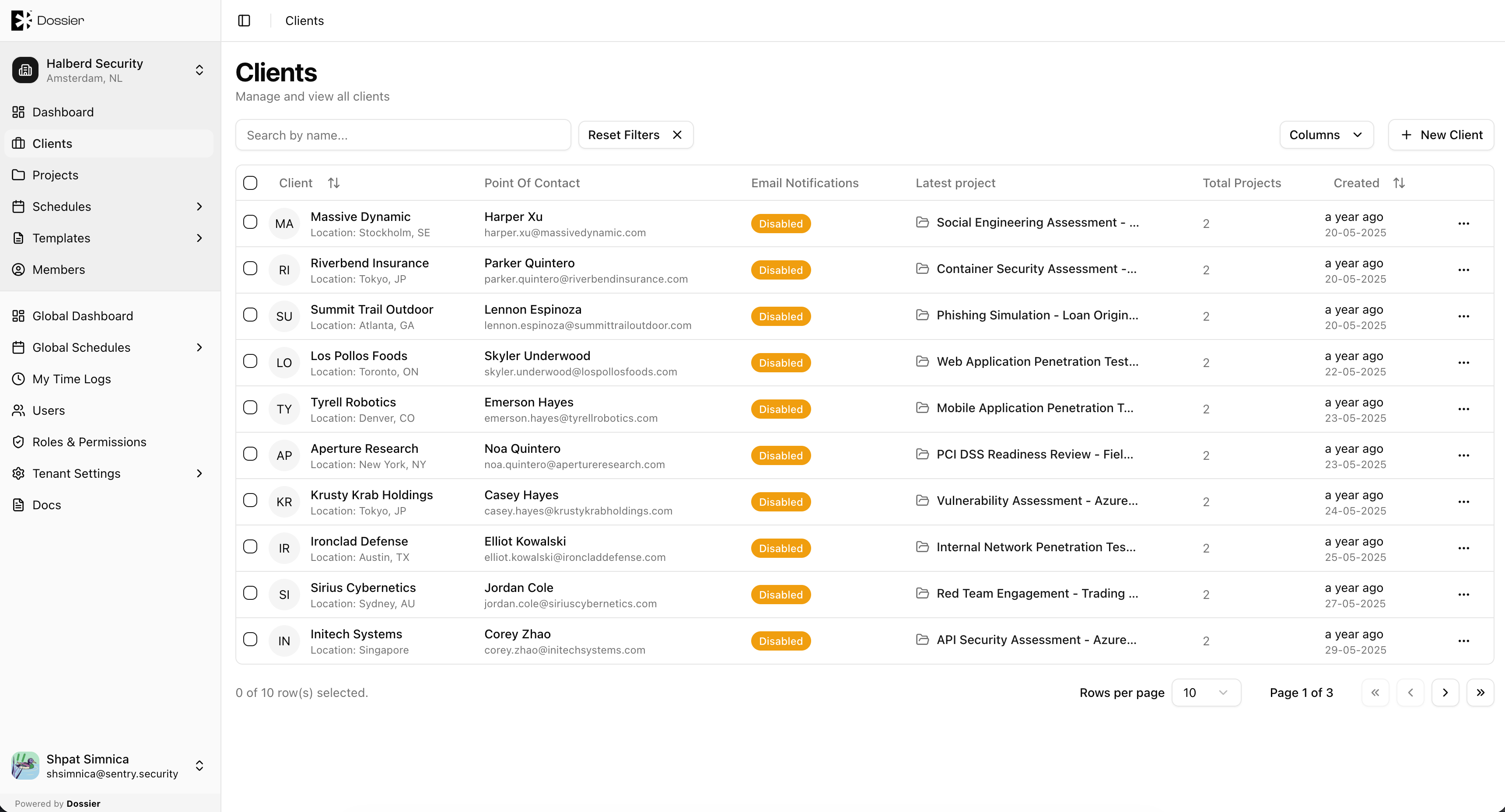Expand the Templates submenu

click(x=199, y=238)
